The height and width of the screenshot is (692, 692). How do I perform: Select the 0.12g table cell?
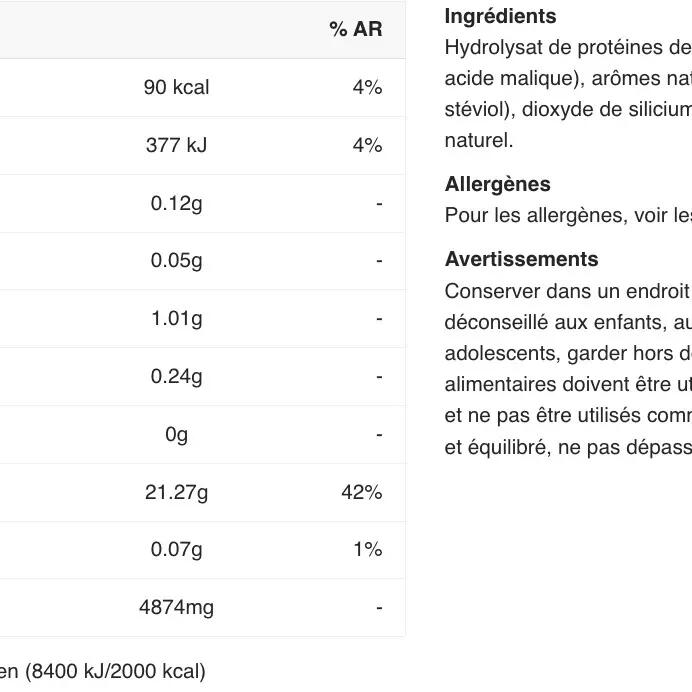(x=176, y=203)
